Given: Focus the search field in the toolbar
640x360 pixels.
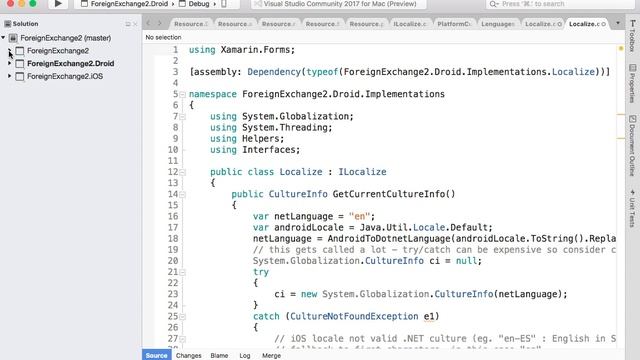Looking at the screenshot, I should (x=560, y=4).
